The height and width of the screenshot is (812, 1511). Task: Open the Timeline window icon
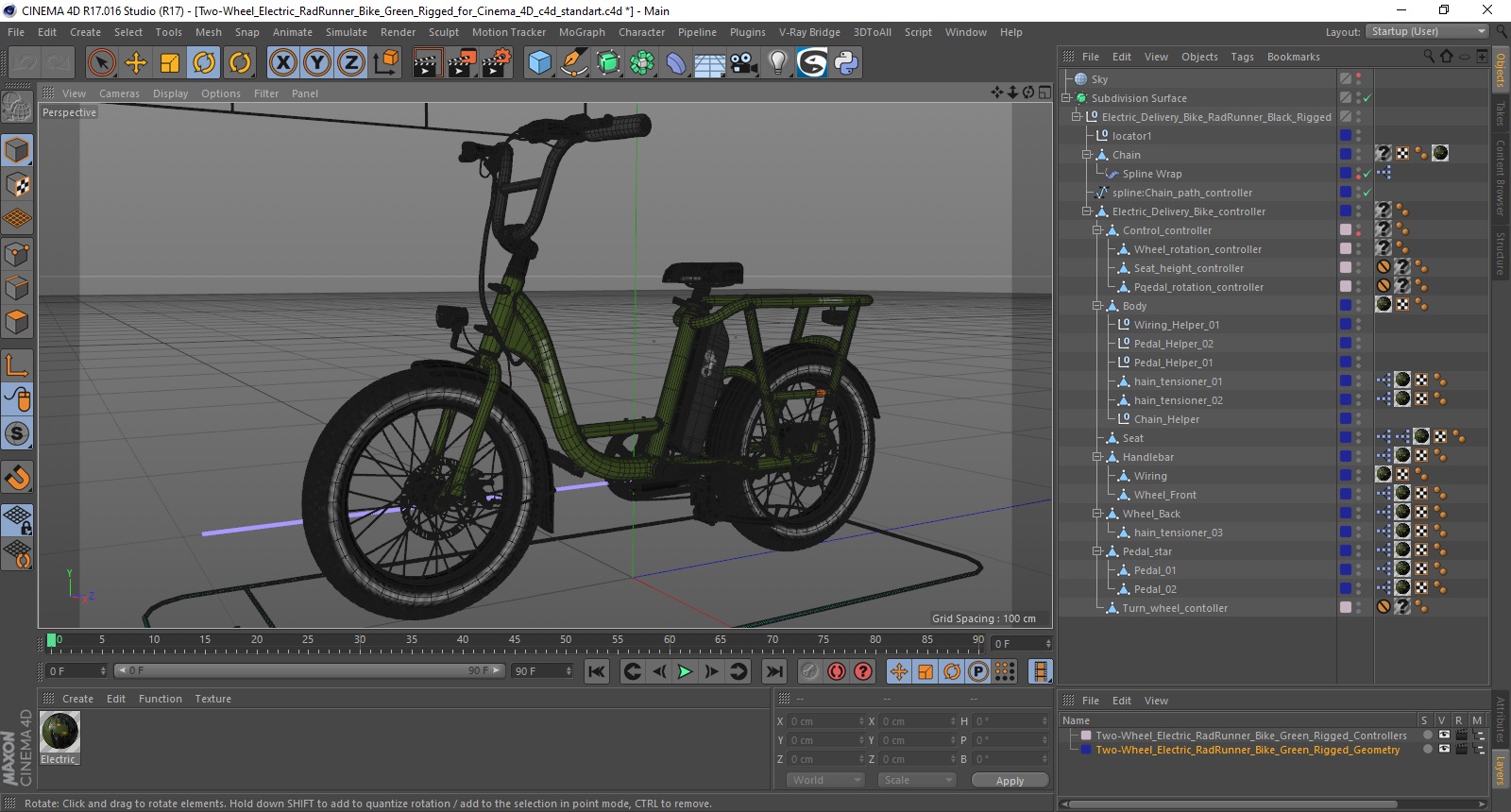1040,671
